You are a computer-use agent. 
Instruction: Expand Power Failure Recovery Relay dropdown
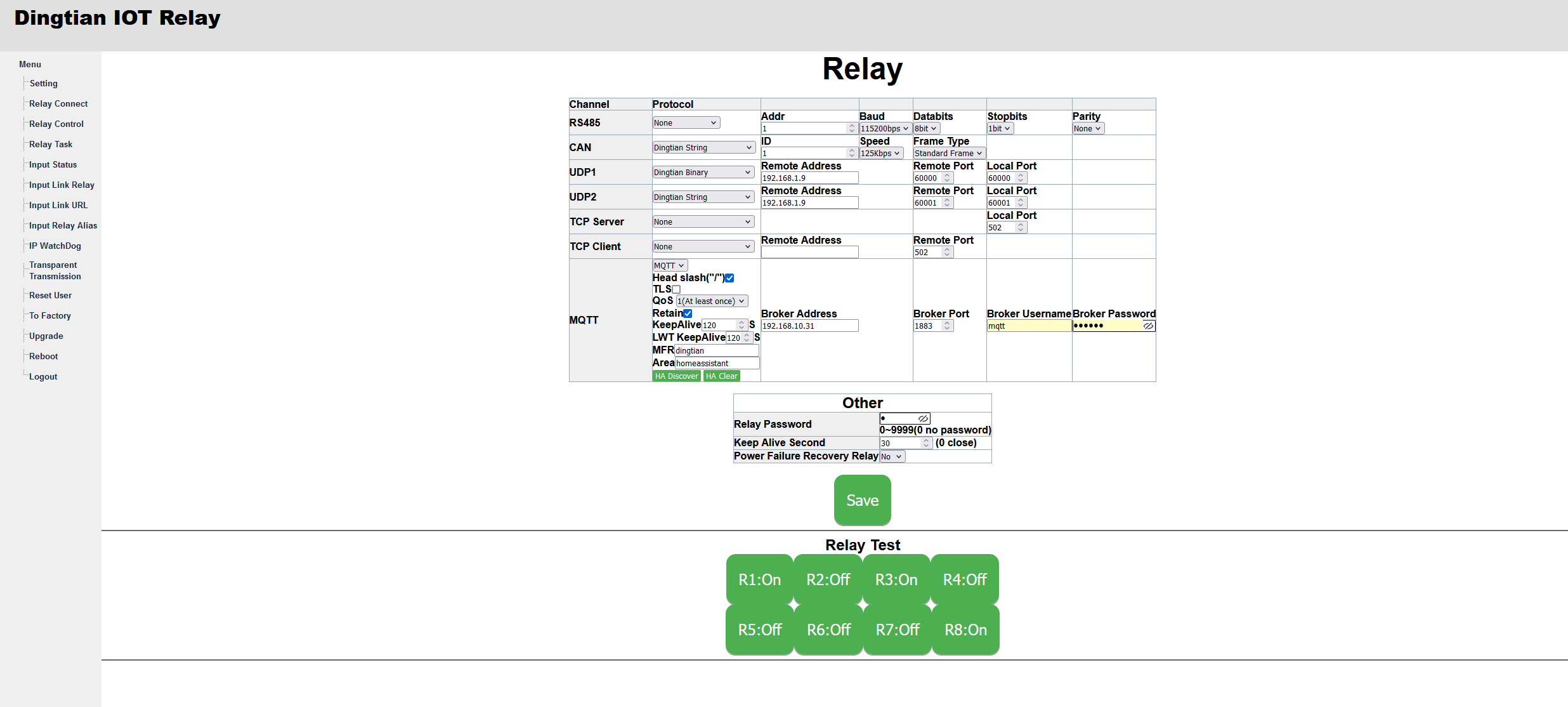pos(892,456)
